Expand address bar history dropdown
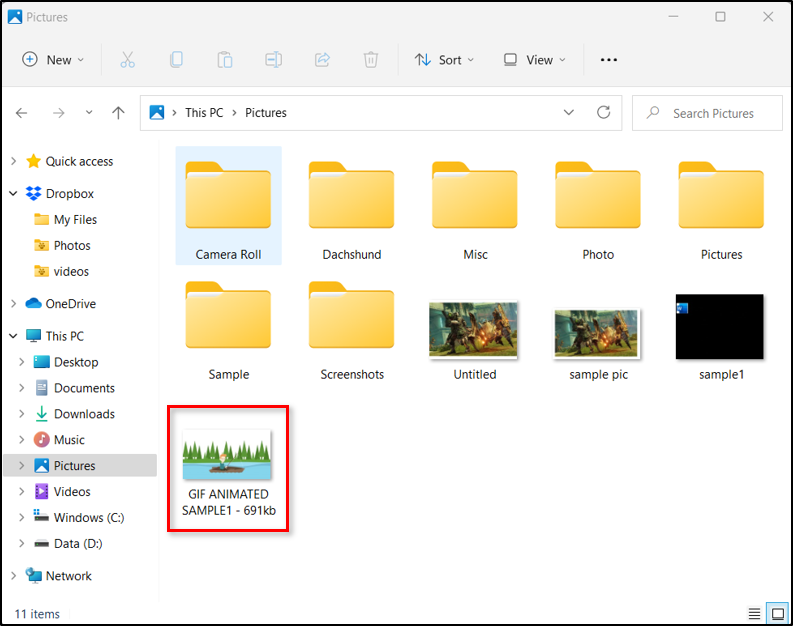The height and width of the screenshot is (626, 793). [569, 112]
